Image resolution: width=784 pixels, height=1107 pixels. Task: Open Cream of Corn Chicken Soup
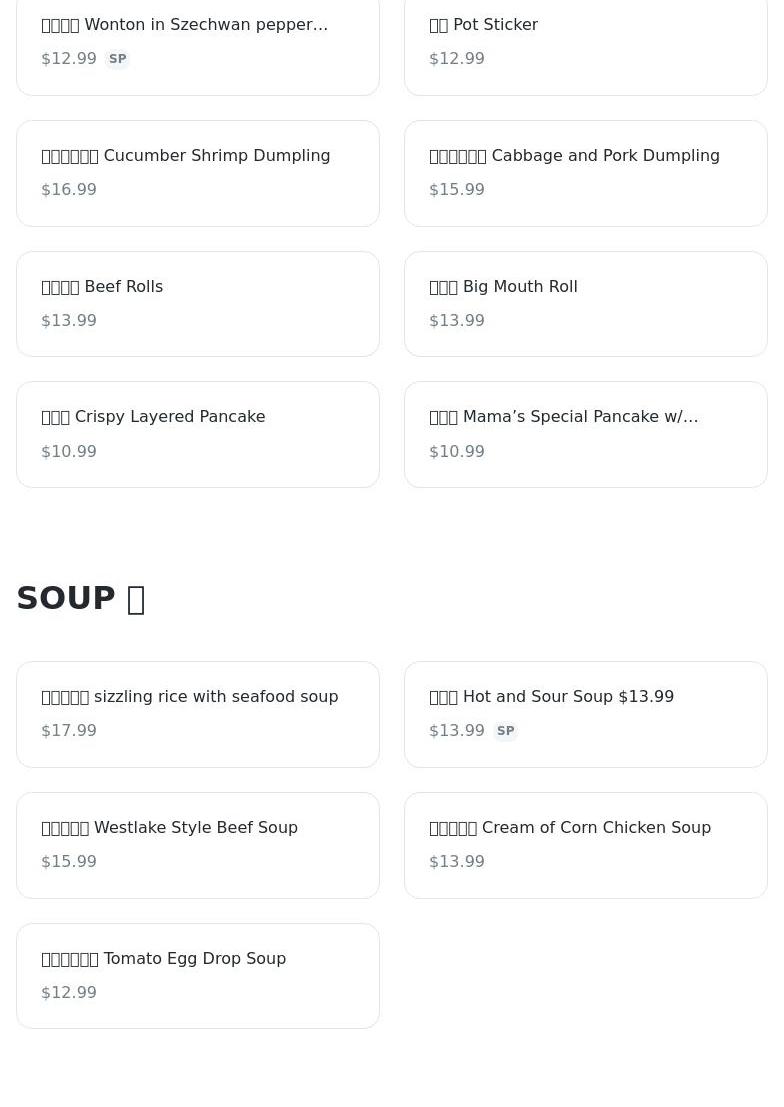point(586,846)
